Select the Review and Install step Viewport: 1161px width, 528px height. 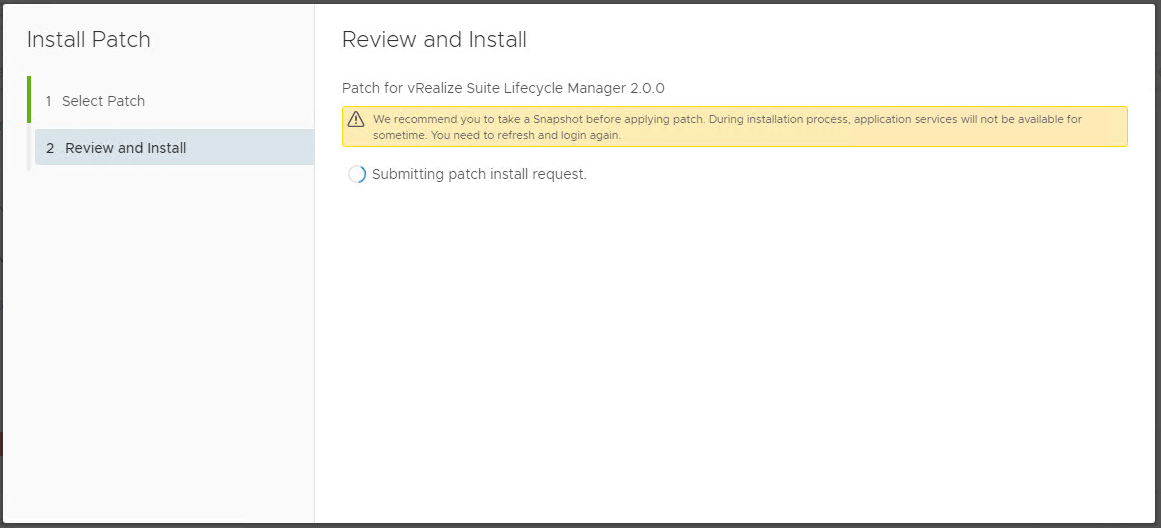coord(126,148)
